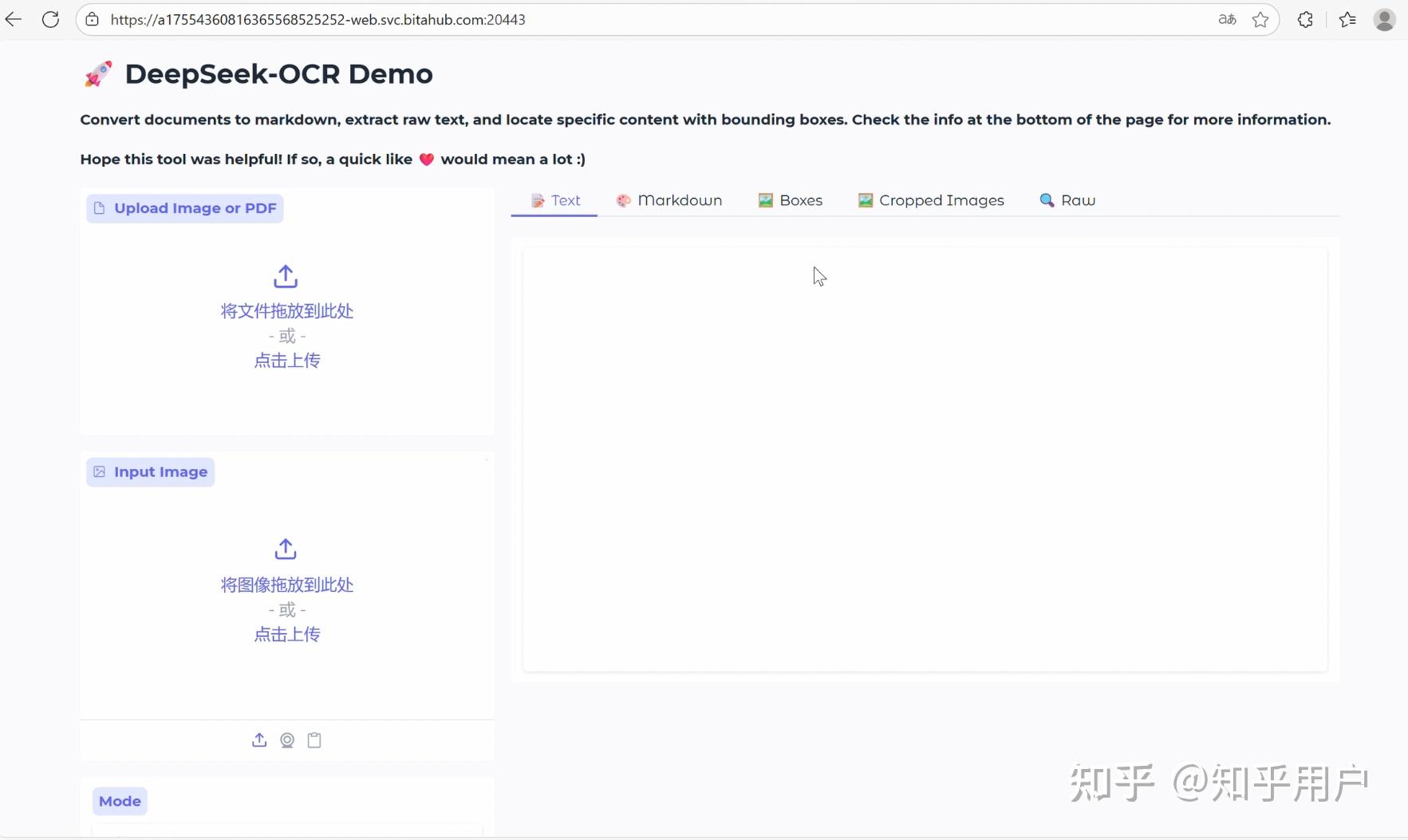1408x840 pixels.
Task: Select the upload icon under Input Image
Action: 259,740
